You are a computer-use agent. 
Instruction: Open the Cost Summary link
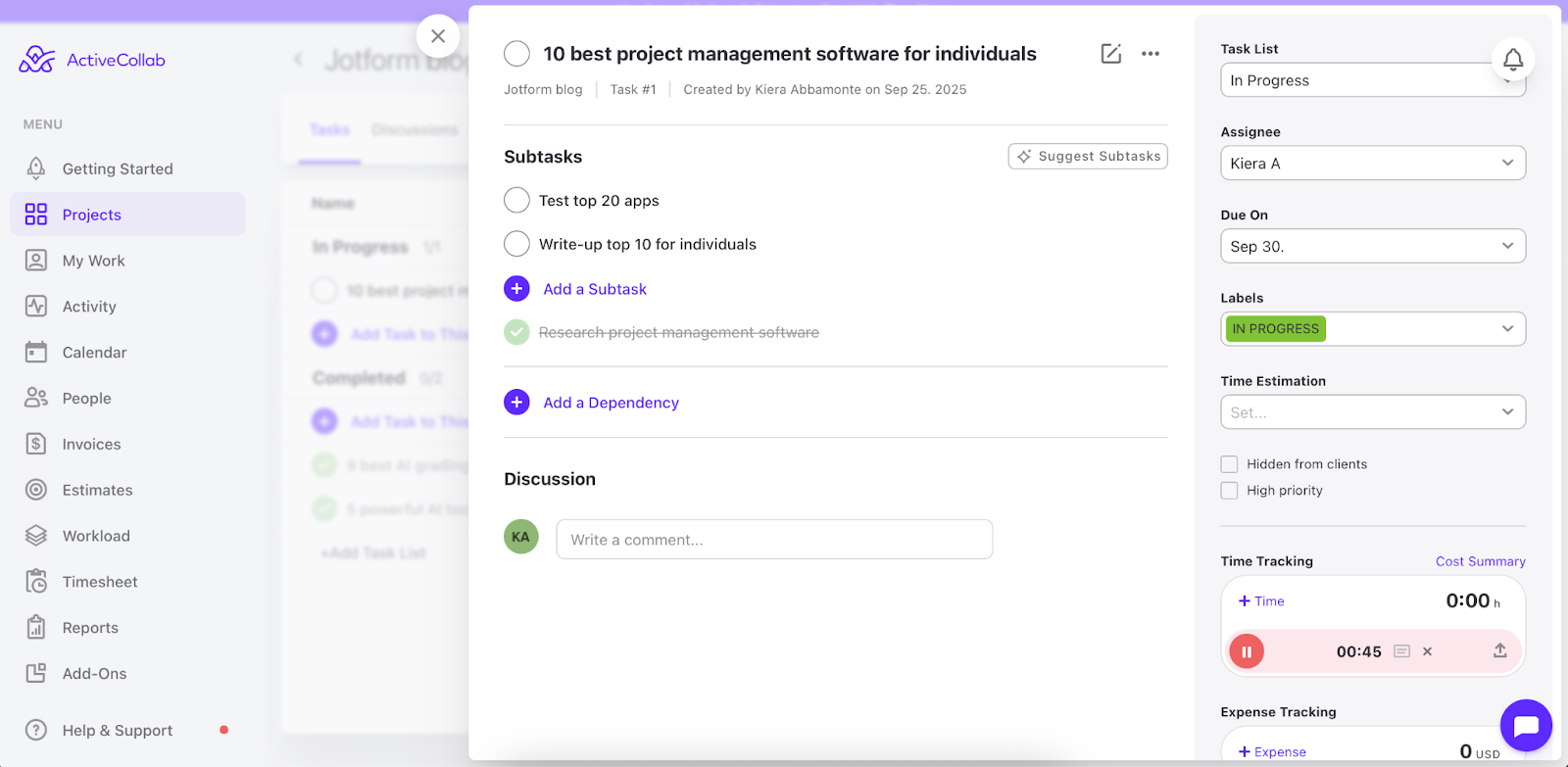click(x=1480, y=561)
